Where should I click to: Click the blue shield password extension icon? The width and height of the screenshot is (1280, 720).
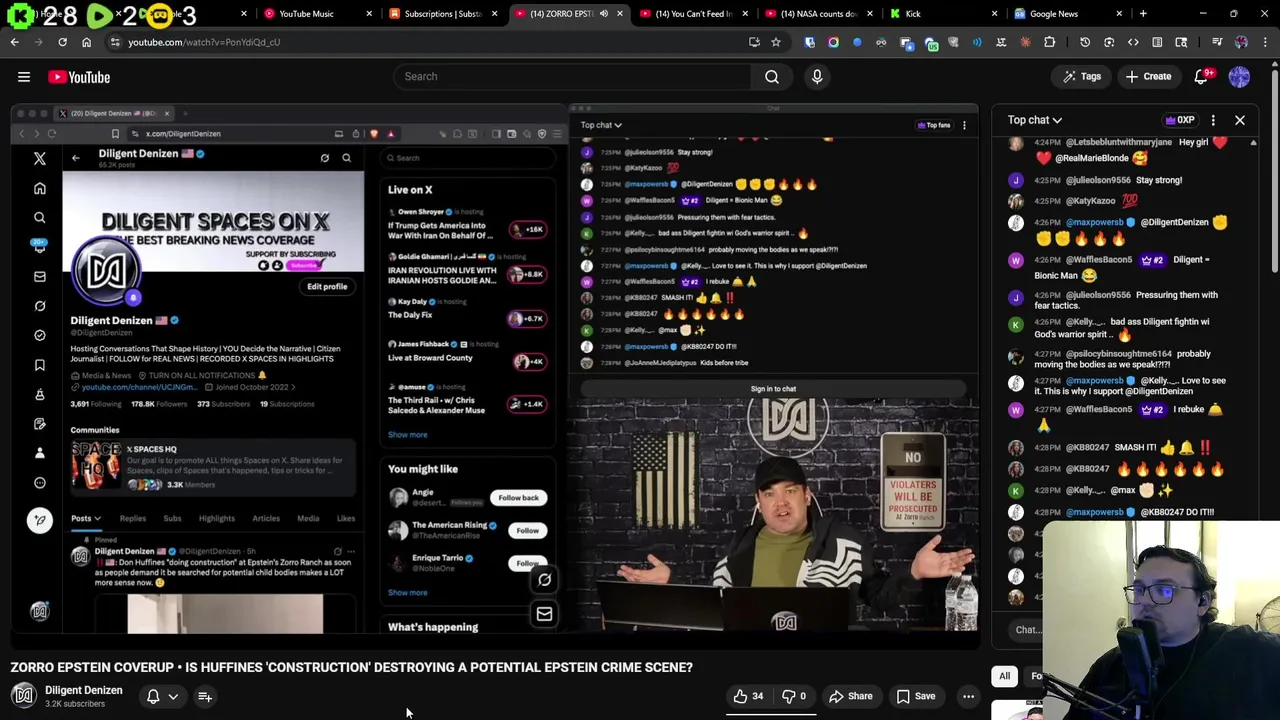(x=809, y=42)
